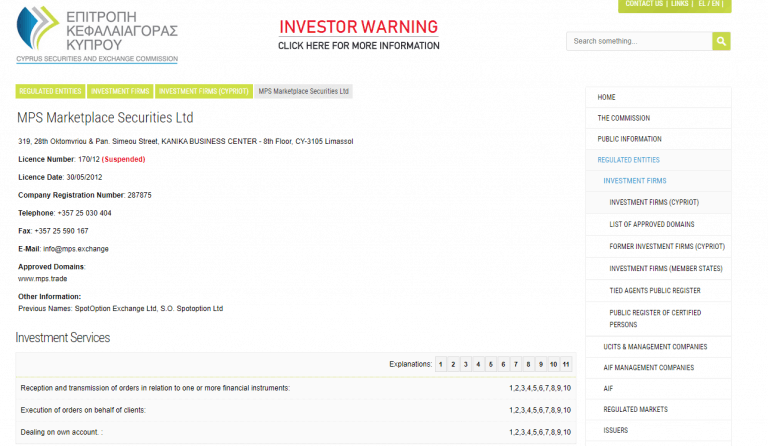This screenshot has width=768, height=446.
Task: Click Click Here For More Information text
Action: 359,46
